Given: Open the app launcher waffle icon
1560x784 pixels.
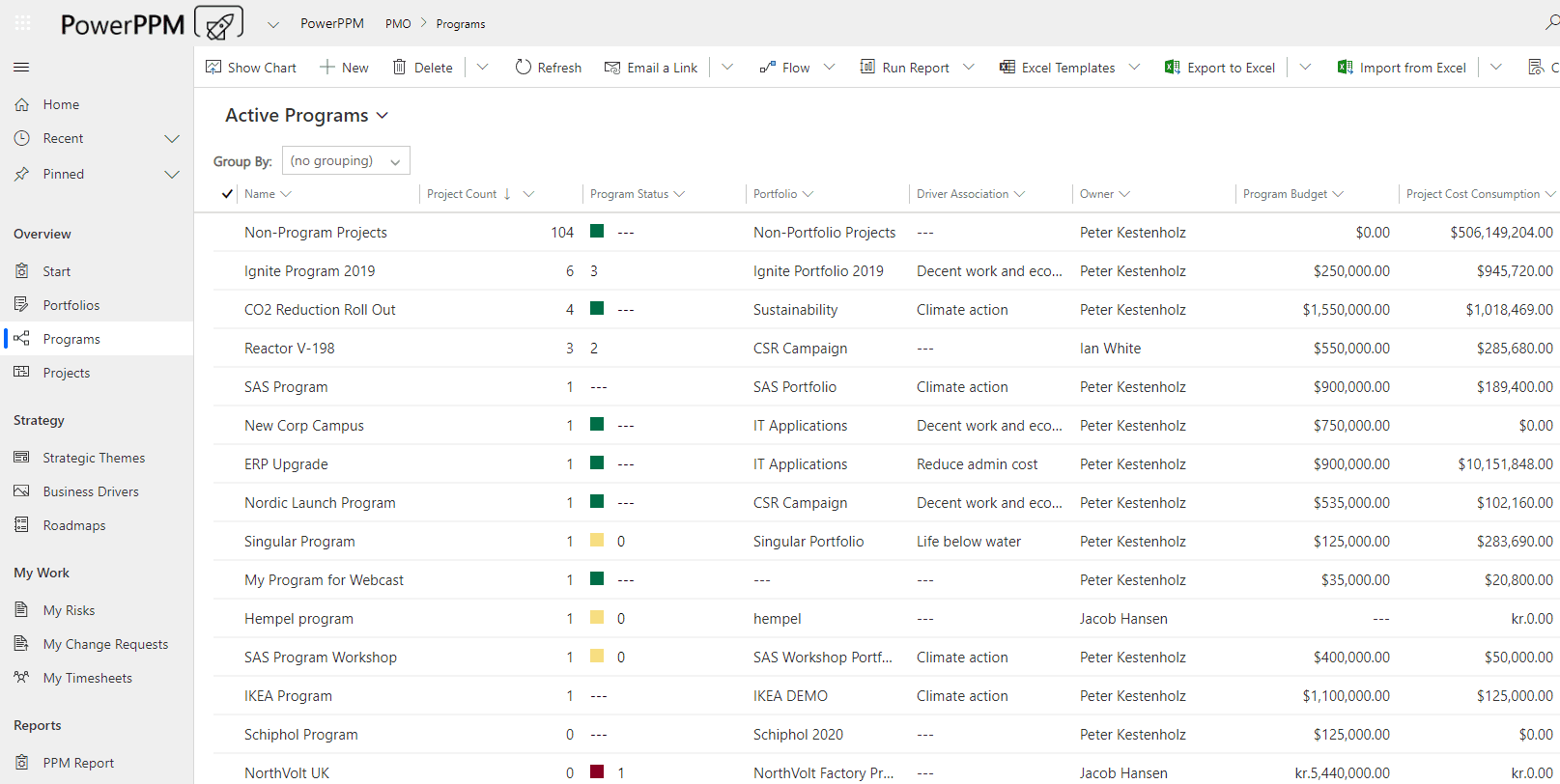Looking at the screenshot, I should (23, 23).
